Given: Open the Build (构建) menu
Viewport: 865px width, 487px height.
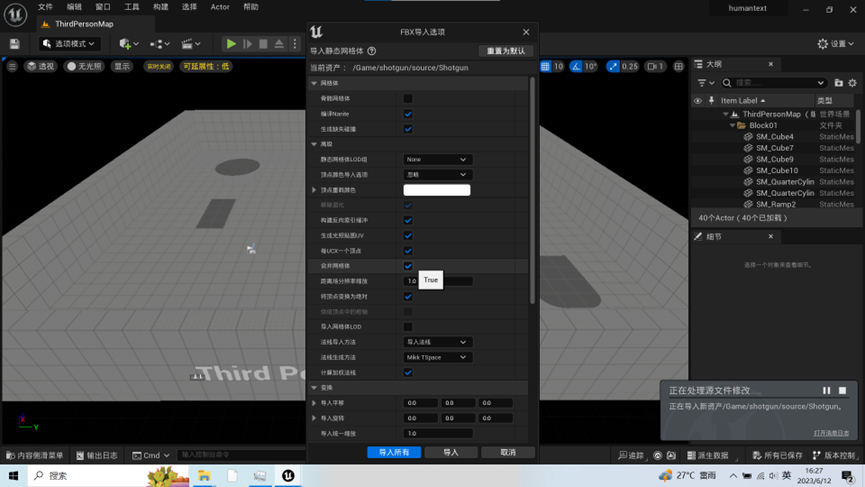Looking at the screenshot, I should [x=161, y=7].
